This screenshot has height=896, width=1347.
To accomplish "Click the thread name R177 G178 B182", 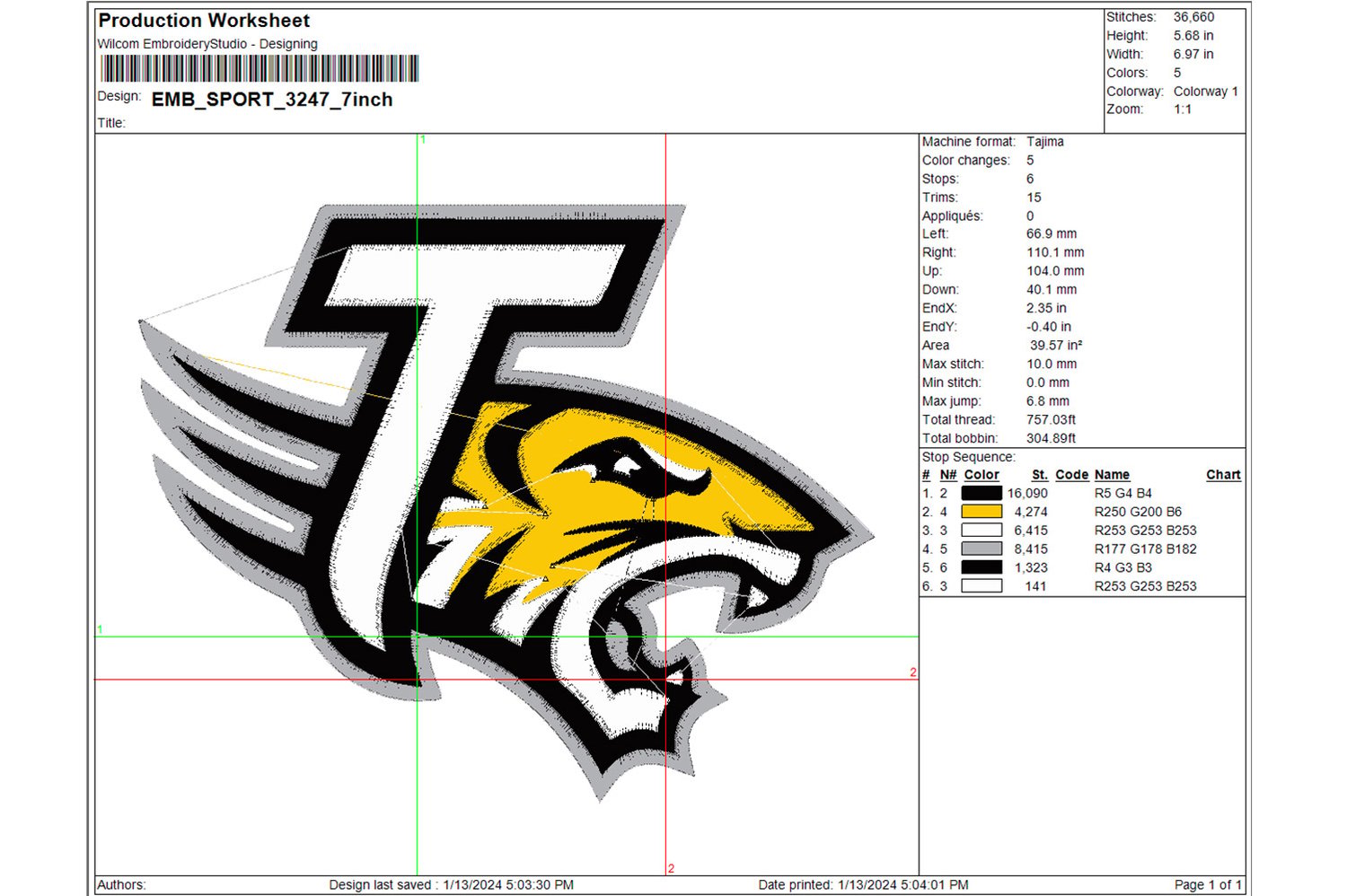I will point(1146,549).
